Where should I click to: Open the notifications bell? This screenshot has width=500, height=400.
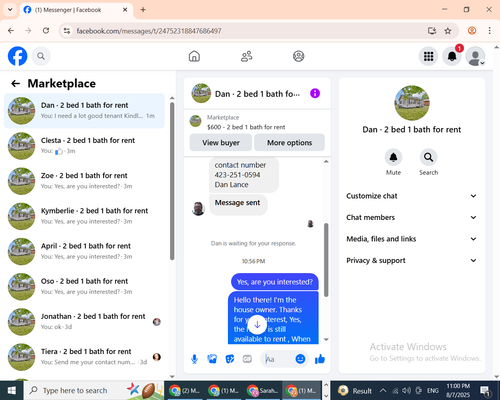point(452,56)
